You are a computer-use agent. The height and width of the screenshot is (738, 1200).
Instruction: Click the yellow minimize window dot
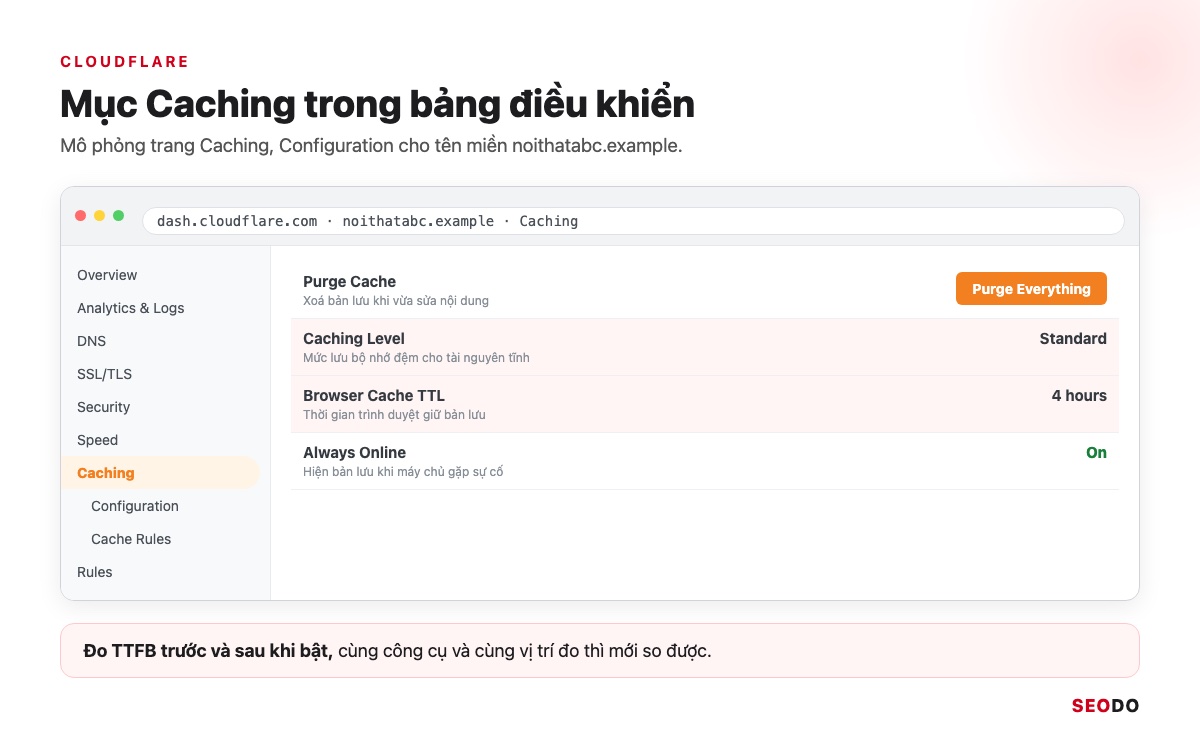[x=100, y=215]
